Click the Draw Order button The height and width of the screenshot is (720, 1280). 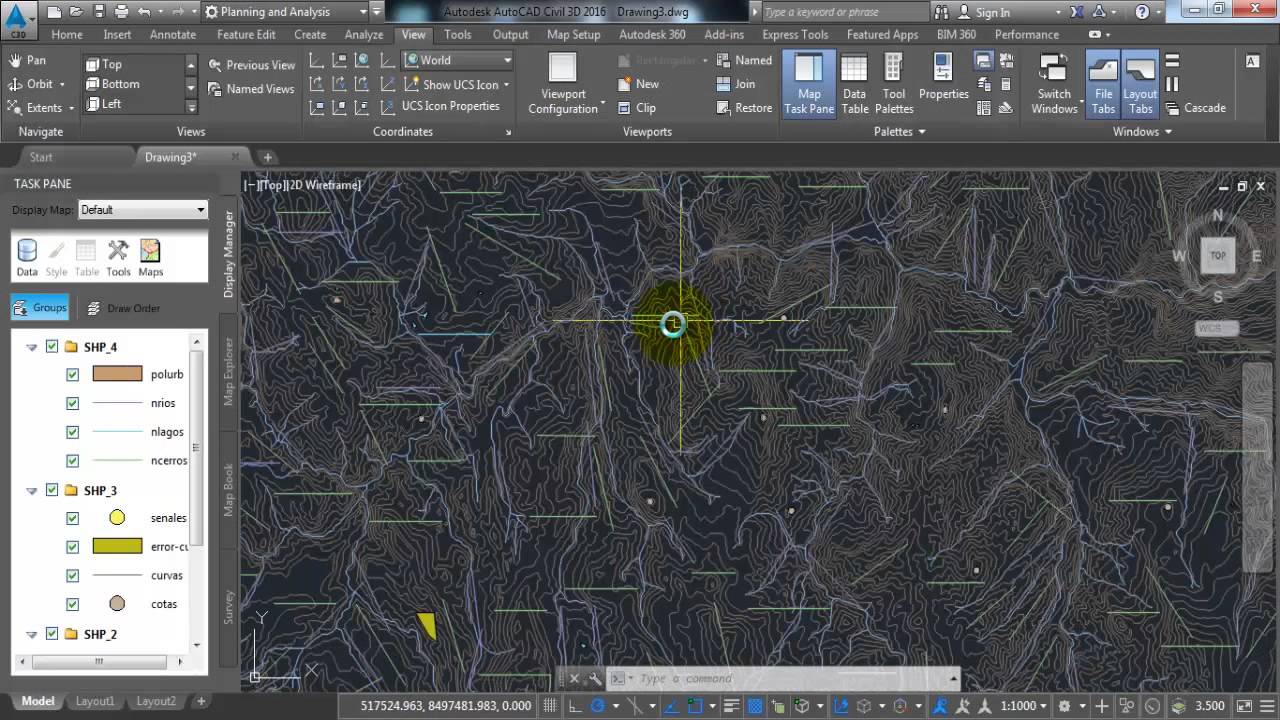pyautogui.click(x=123, y=308)
